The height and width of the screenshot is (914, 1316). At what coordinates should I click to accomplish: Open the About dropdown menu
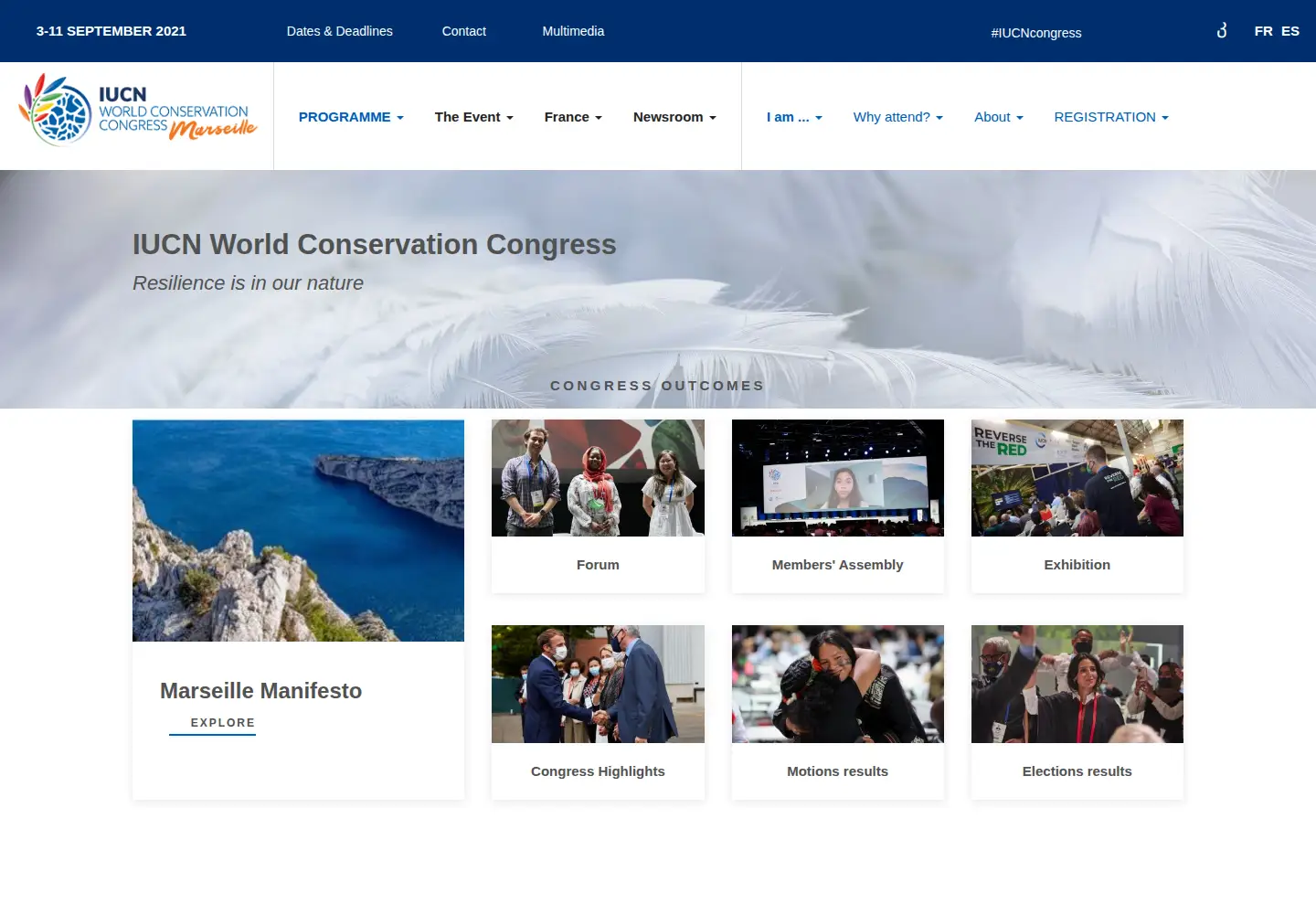click(999, 117)
